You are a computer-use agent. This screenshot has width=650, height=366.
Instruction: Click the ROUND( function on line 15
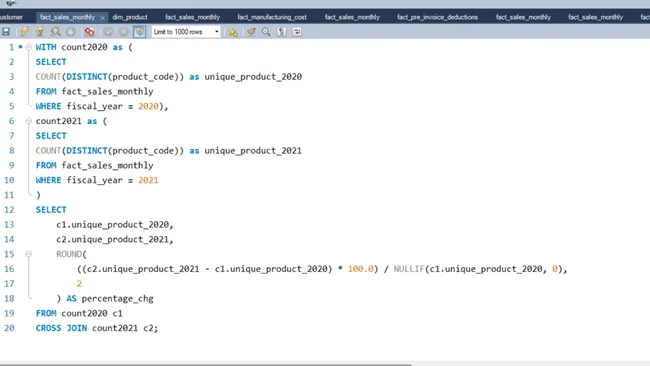(x=71, y=254)
